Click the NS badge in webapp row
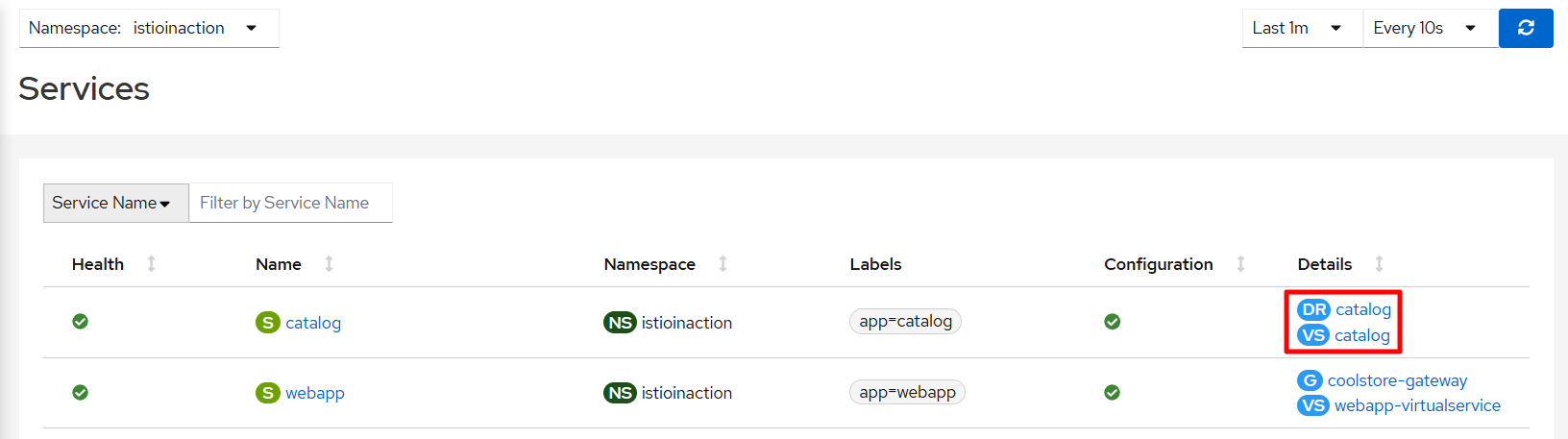Image resolution: width=1568 pixels, height=439 pixels. [x=620, y=393]
